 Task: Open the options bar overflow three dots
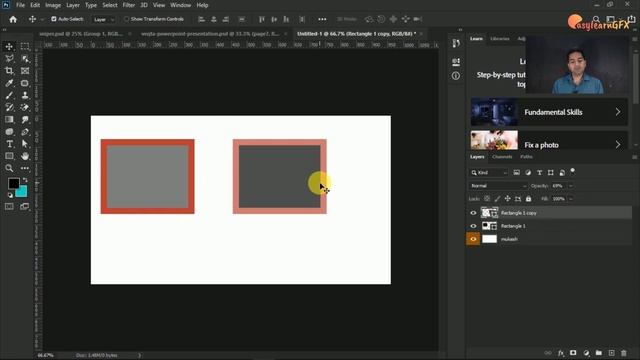322,19
